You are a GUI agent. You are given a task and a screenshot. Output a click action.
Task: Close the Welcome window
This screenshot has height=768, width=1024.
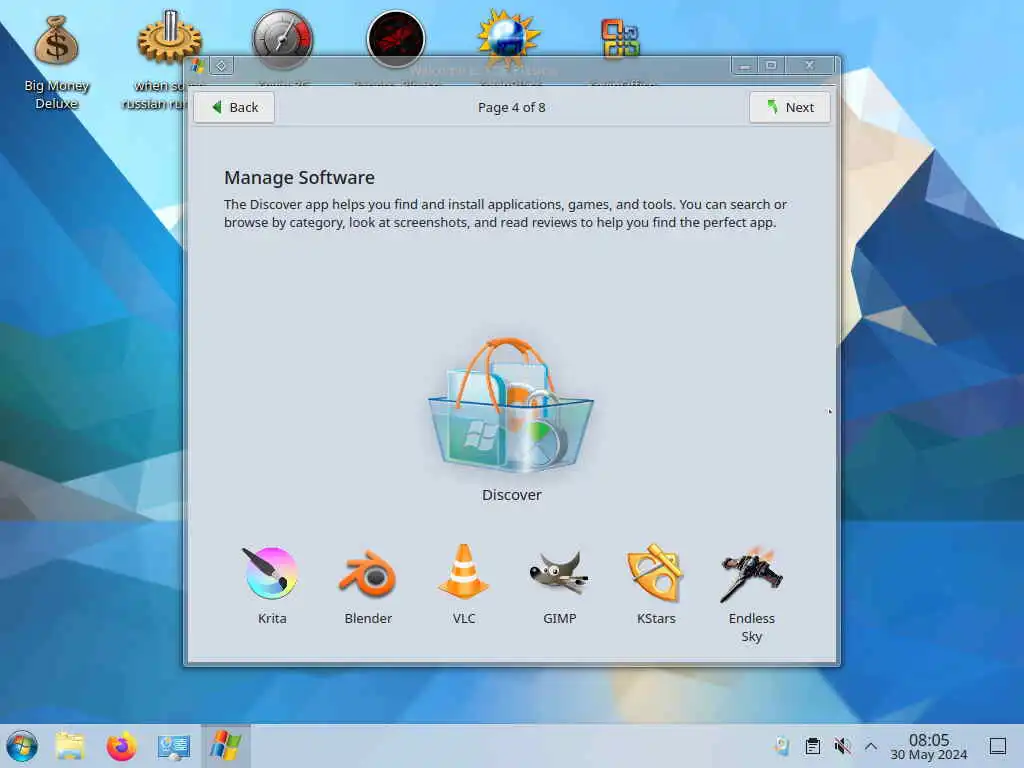pyautogui.click(x=810, y=65)
